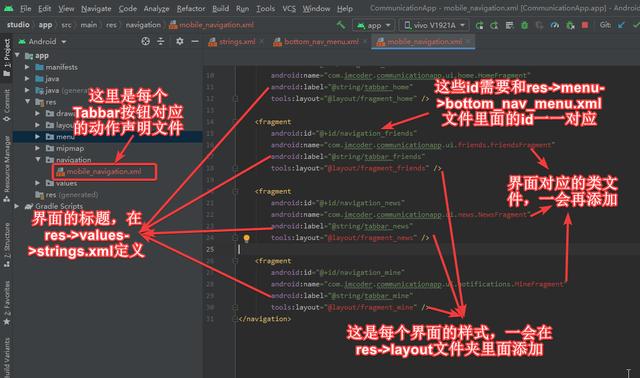Collapse the navigation folder arrow
640x378 pixels.
38,160
